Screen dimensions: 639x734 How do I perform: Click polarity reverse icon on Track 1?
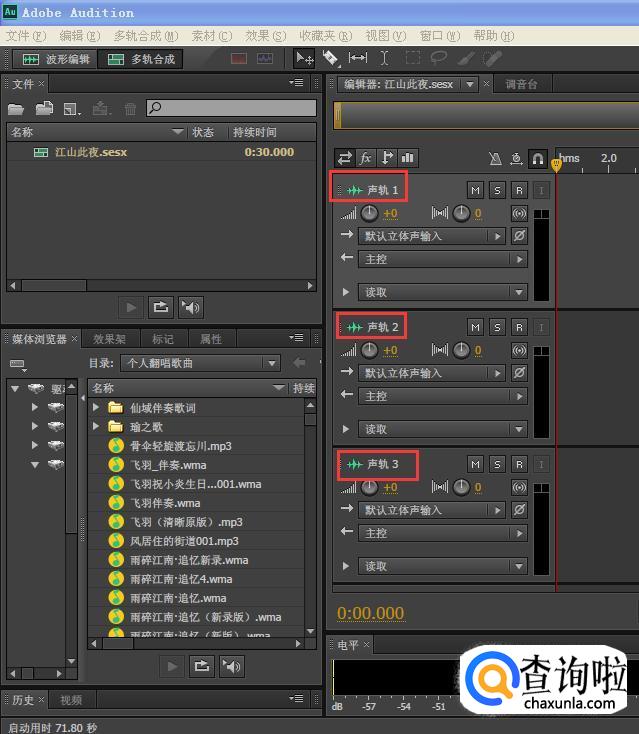519,236
